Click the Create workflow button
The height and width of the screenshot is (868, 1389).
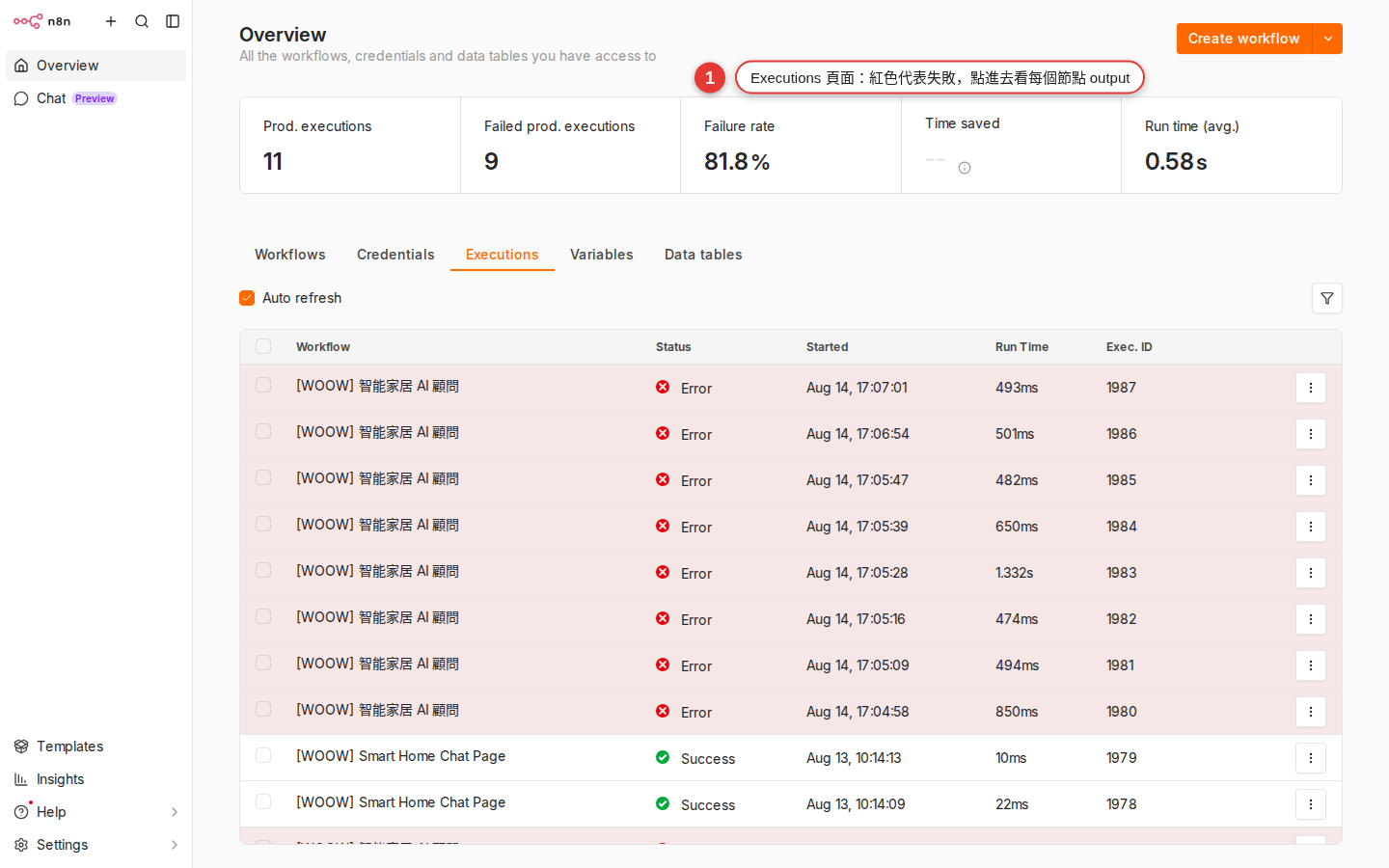[1244, 39]
